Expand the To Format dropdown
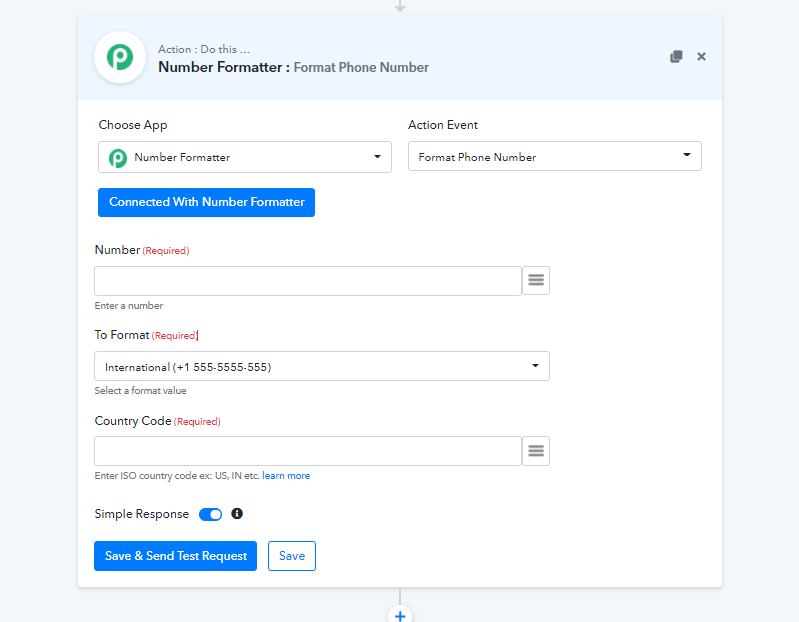The image size is (799, 622). click(322, 366)
